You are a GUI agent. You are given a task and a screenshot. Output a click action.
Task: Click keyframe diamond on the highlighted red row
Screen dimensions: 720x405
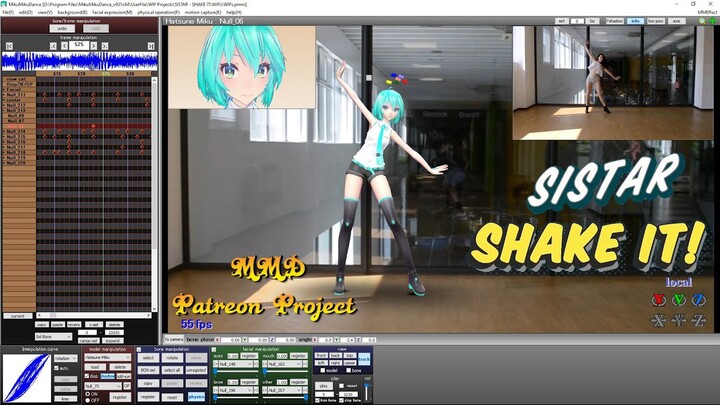point(93,126)
